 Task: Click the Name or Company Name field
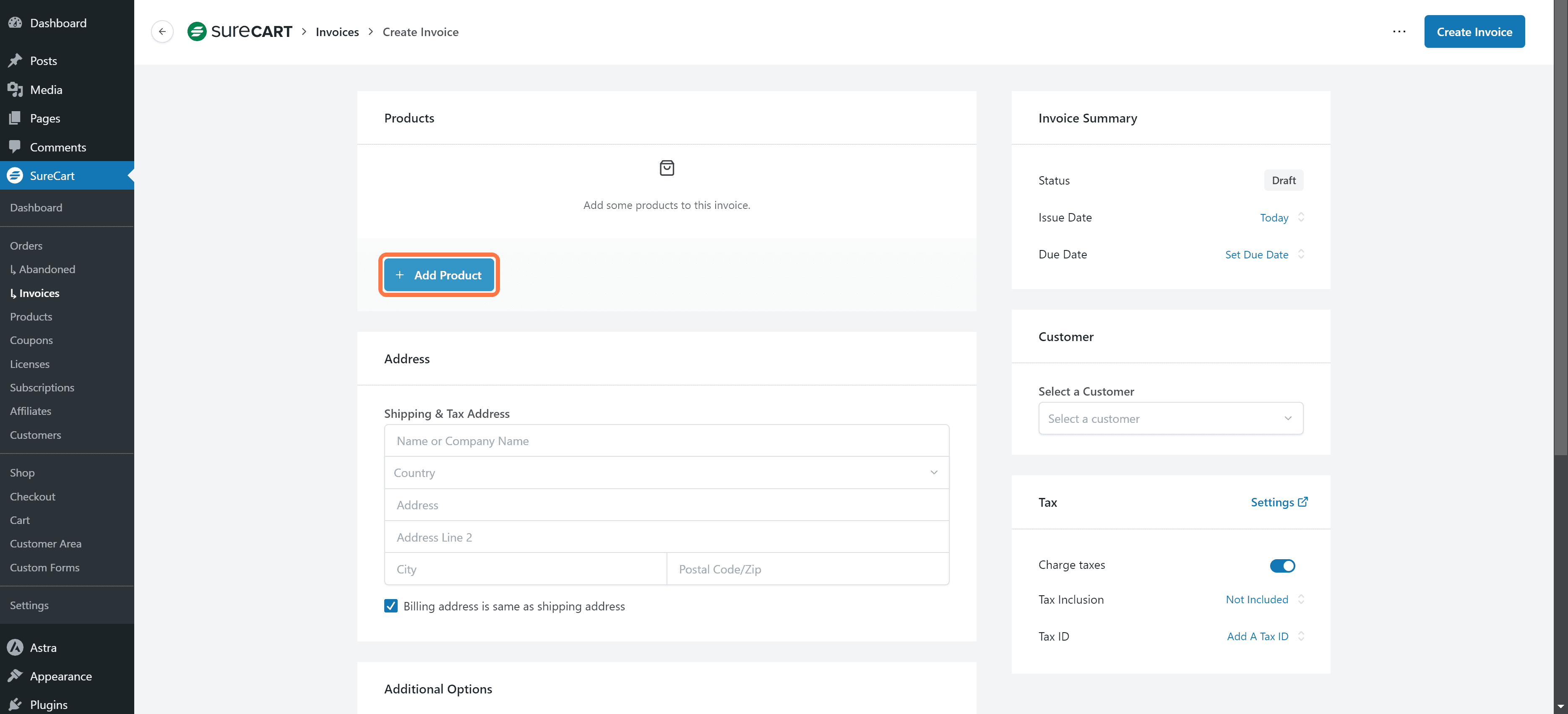(667, 441)
